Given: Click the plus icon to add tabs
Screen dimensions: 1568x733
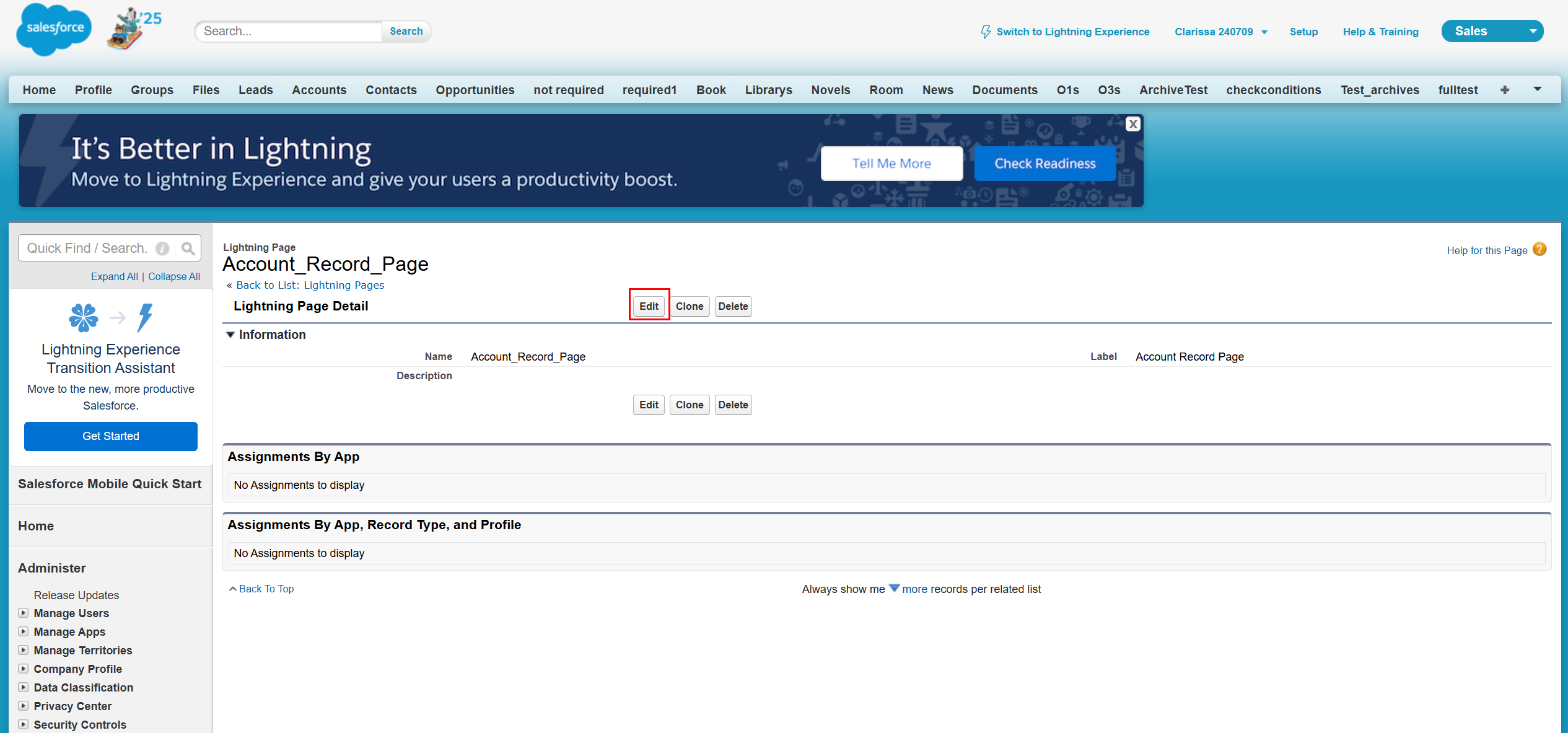Looking at the screenshot, I should [x=1505, y=90].
